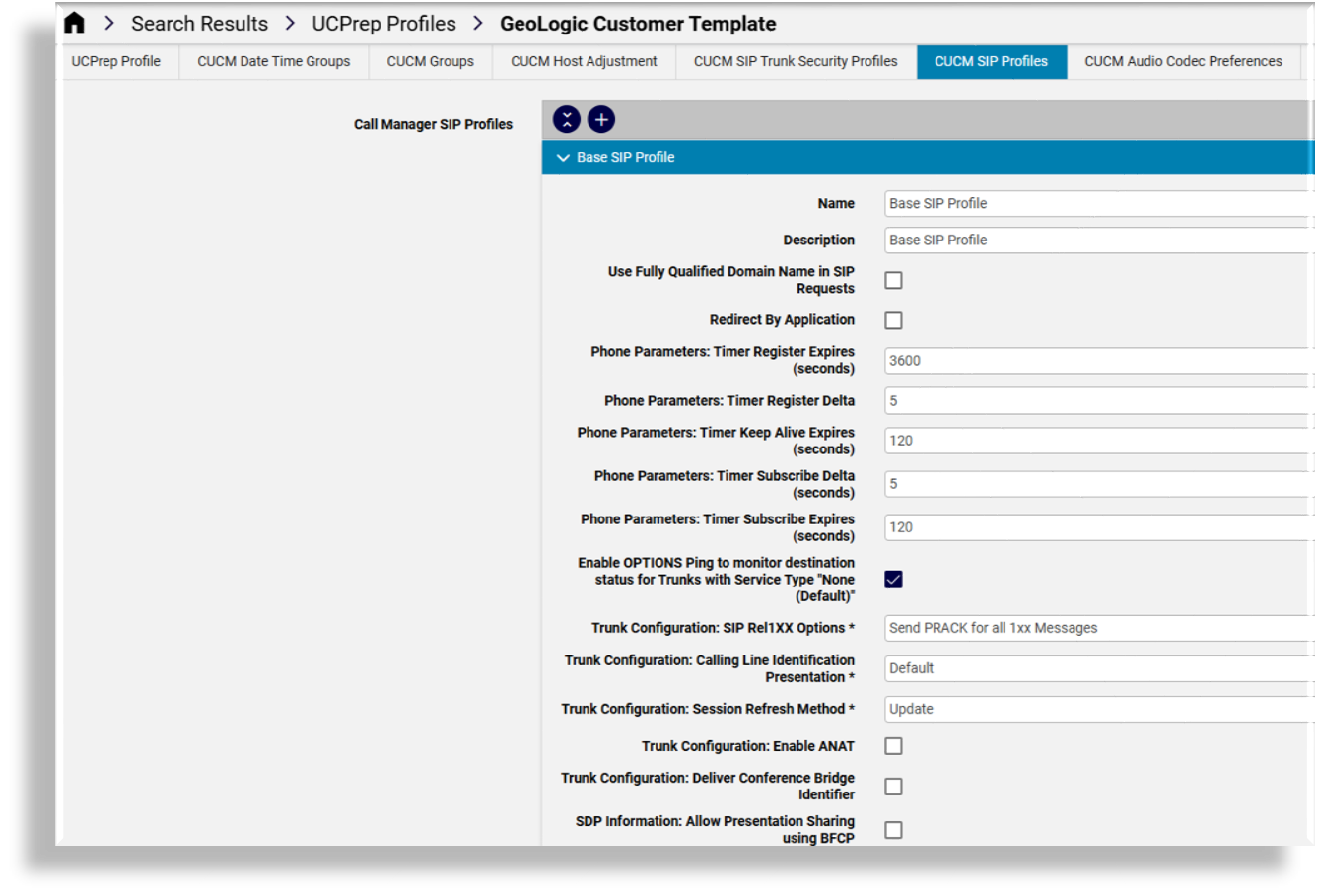The width and height of the screenshot is (1317, 896).
Task: Switch to CUCM SIP Trunk Security Profiles tab
Action: [x=795, y=61]
